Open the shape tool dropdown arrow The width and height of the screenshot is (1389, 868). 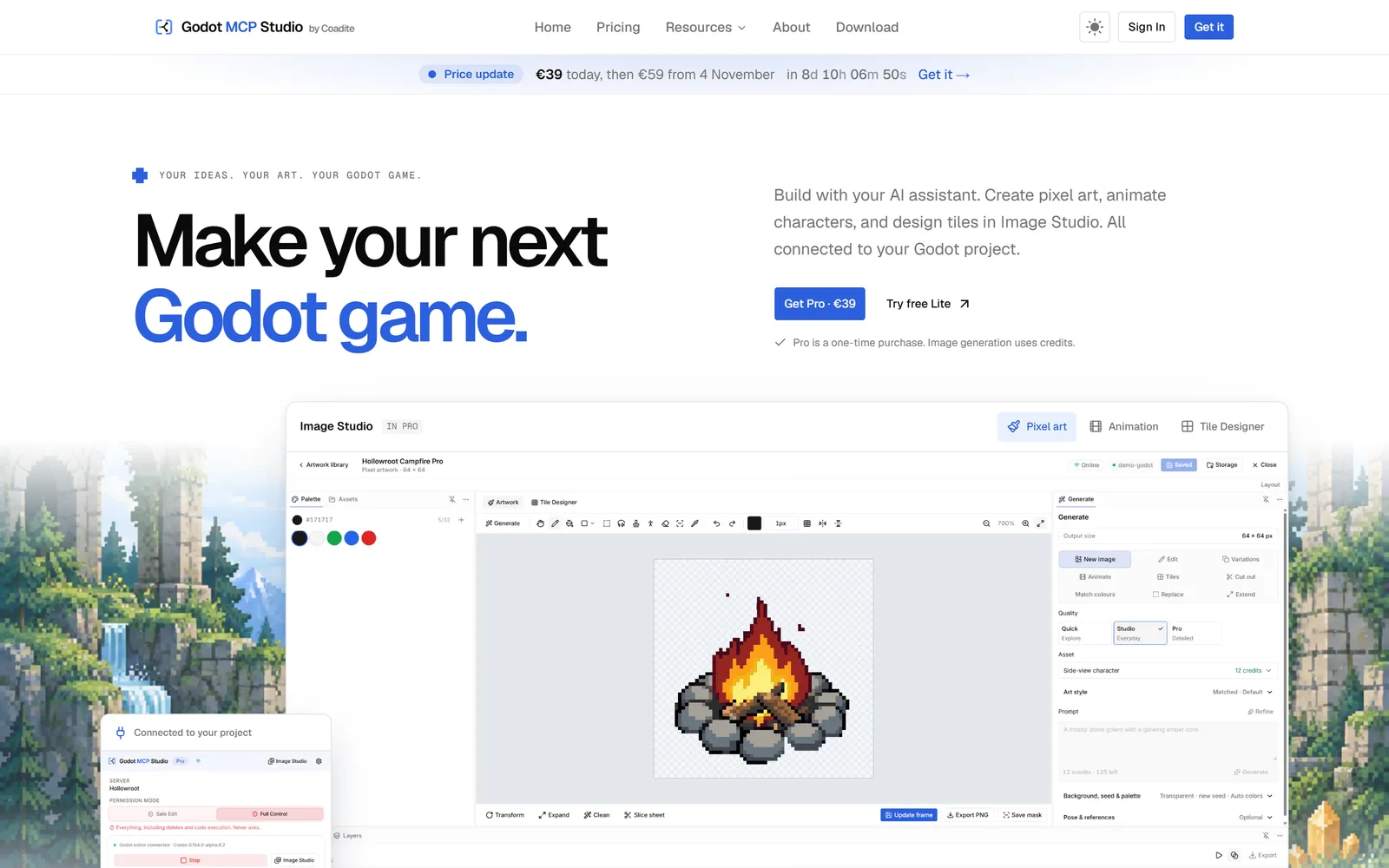click(x=593, y=523)
